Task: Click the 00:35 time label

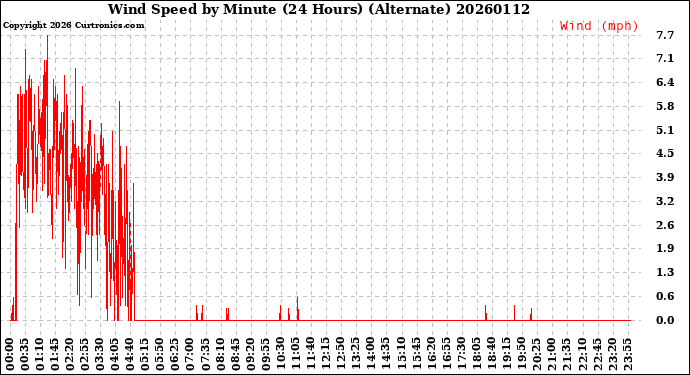Action: pyautogui.click(x=25, y=354)
